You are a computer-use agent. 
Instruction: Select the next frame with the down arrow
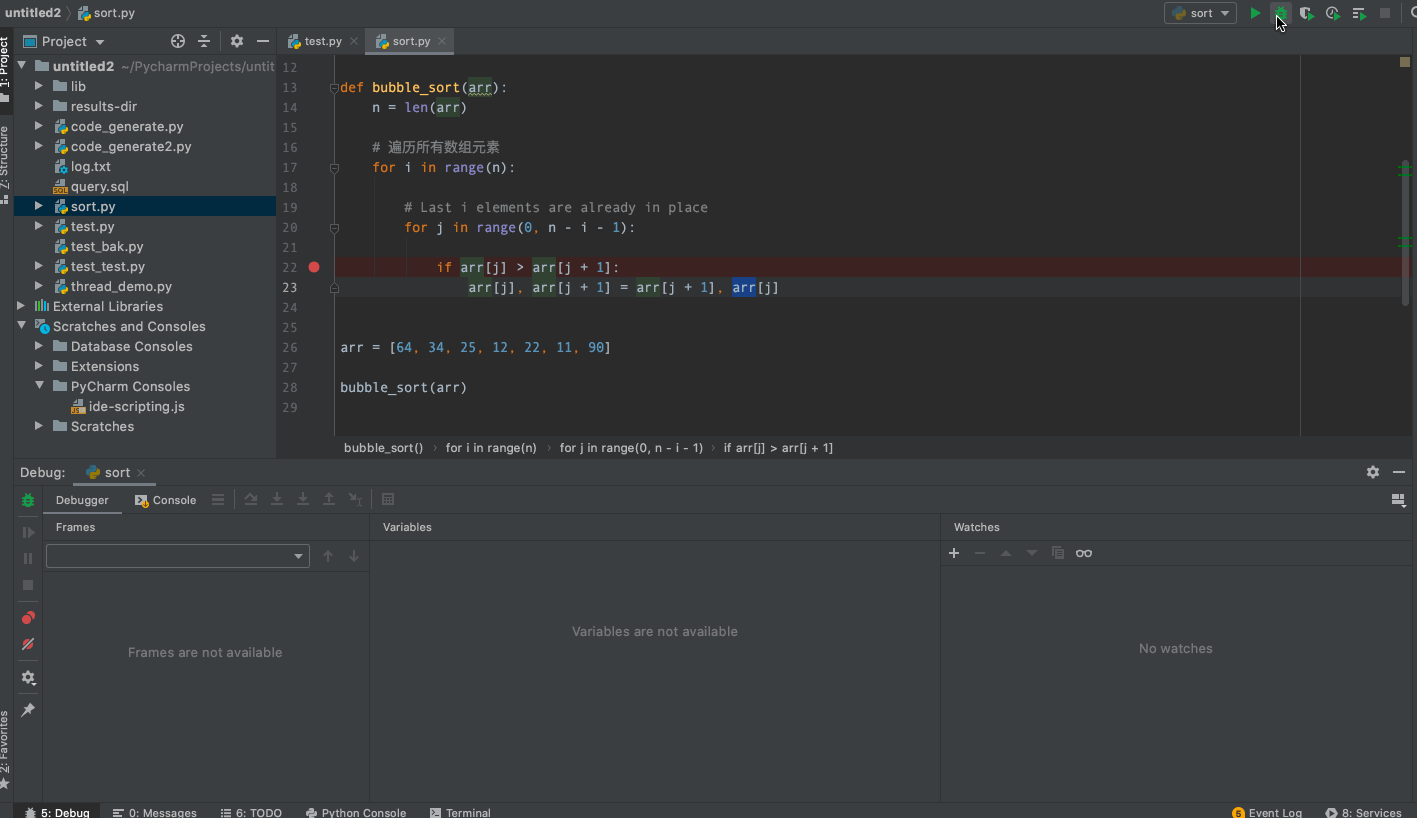tap(354, 556)
